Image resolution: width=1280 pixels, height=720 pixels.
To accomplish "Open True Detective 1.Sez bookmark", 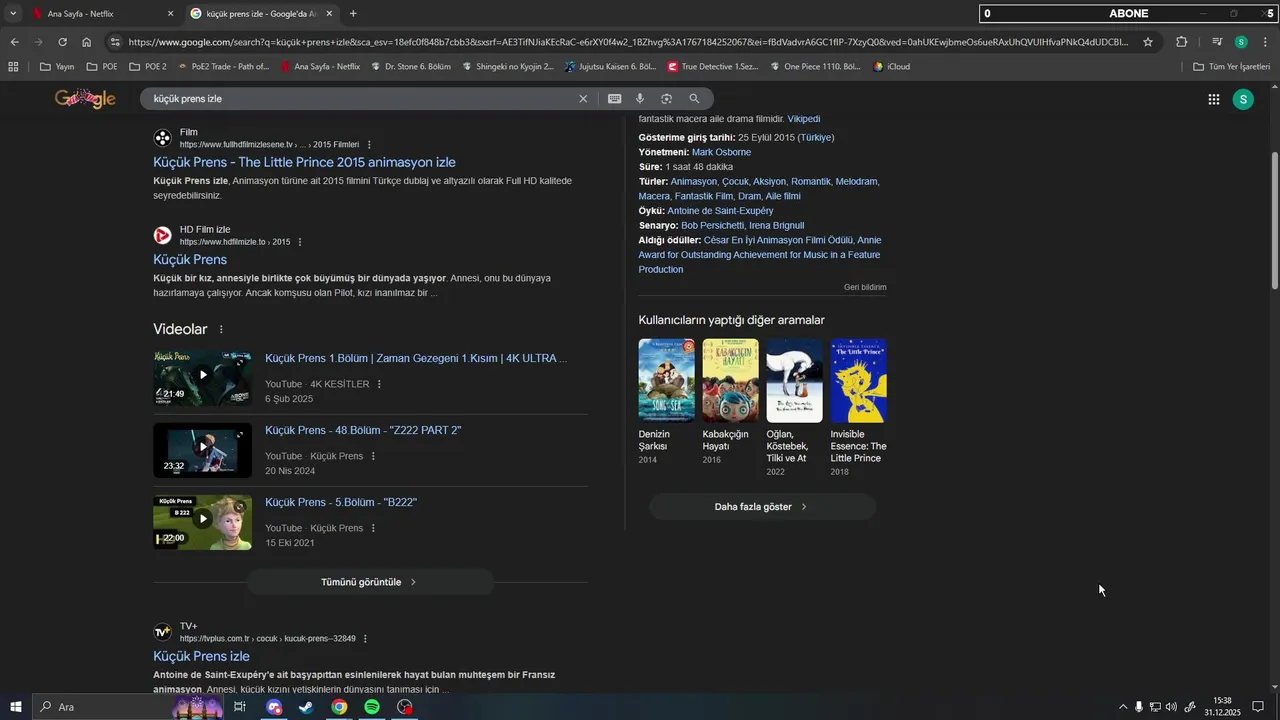I will tap(713, 67).
